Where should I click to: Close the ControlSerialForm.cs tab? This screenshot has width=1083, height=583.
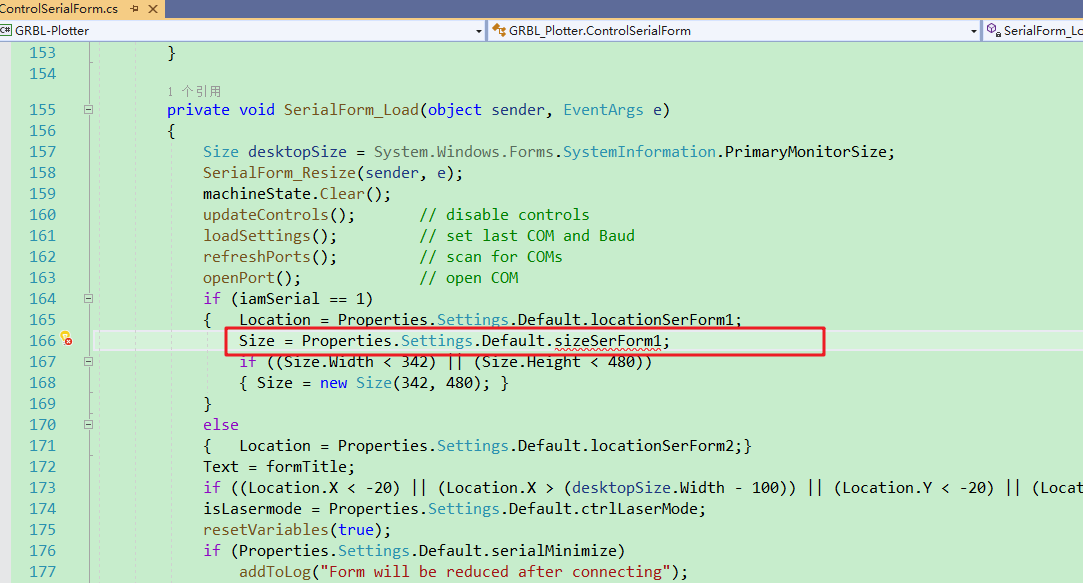coord(153,8)
